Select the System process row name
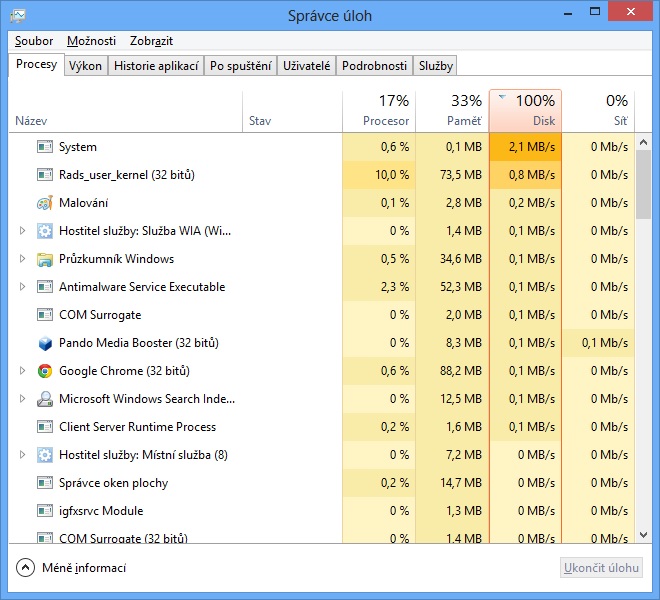660x600 pixels. coord(78,147)
